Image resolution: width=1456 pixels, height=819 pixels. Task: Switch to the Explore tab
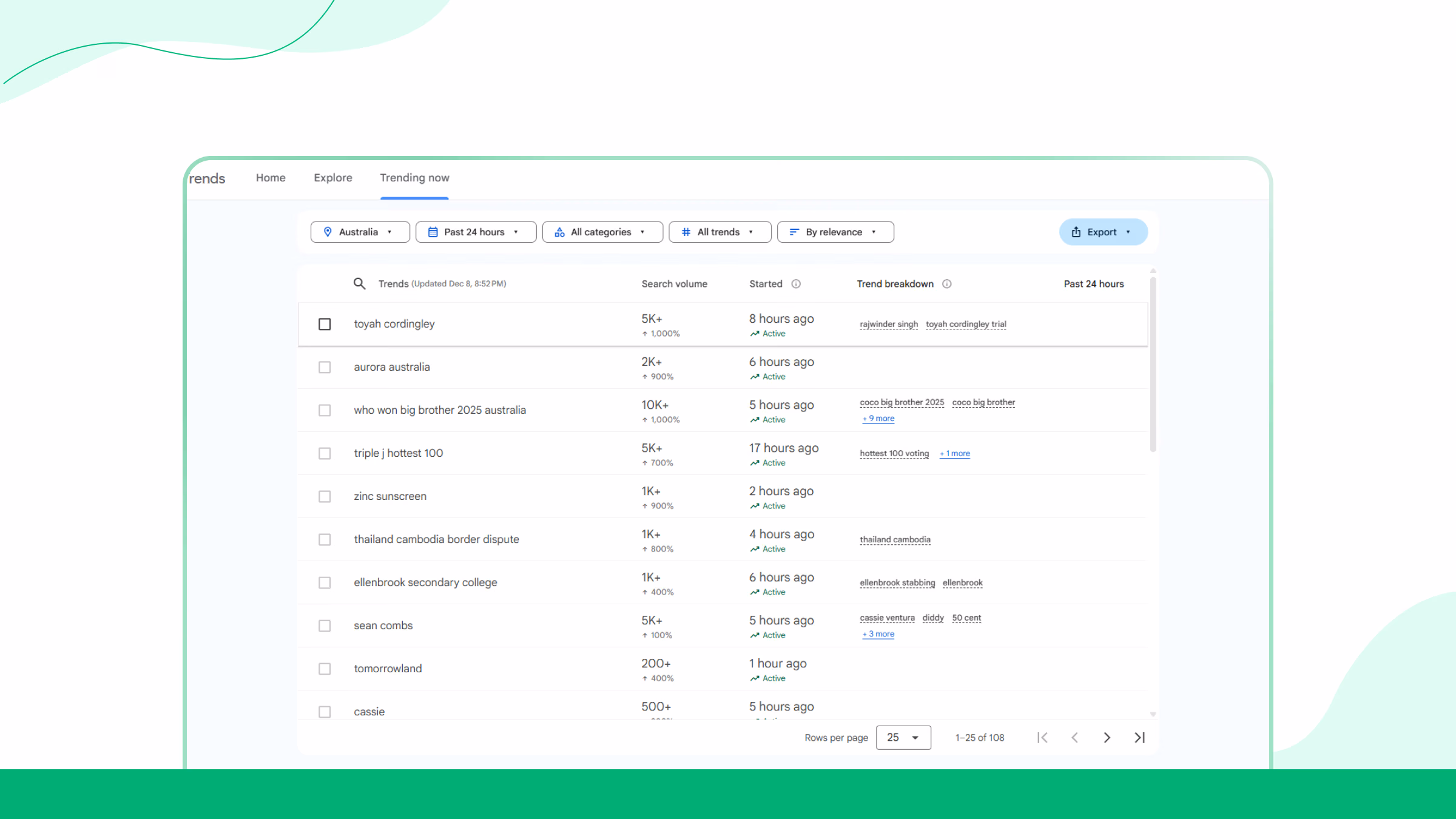(x=332, y=178)
